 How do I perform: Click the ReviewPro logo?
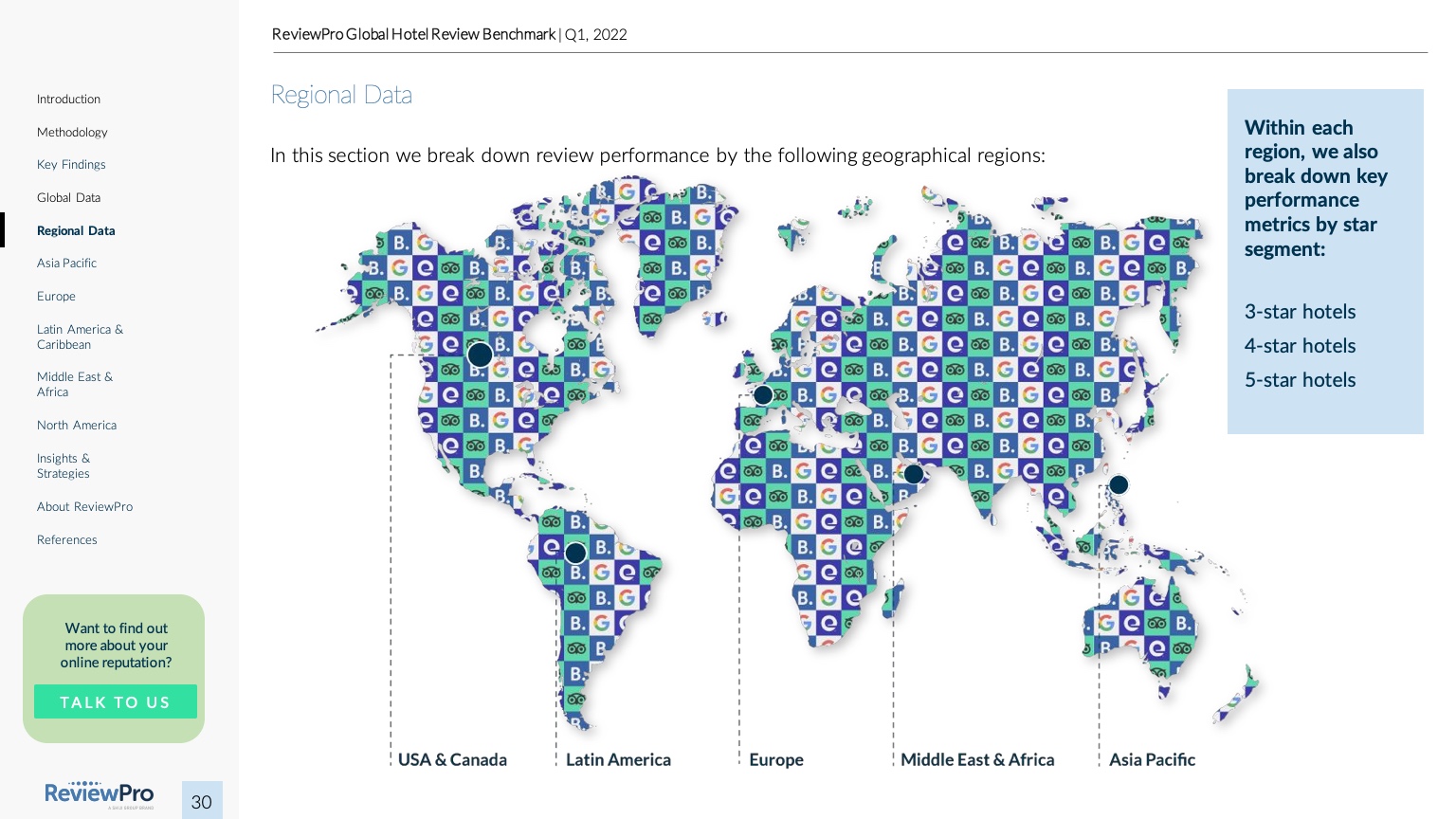point(100,794)
